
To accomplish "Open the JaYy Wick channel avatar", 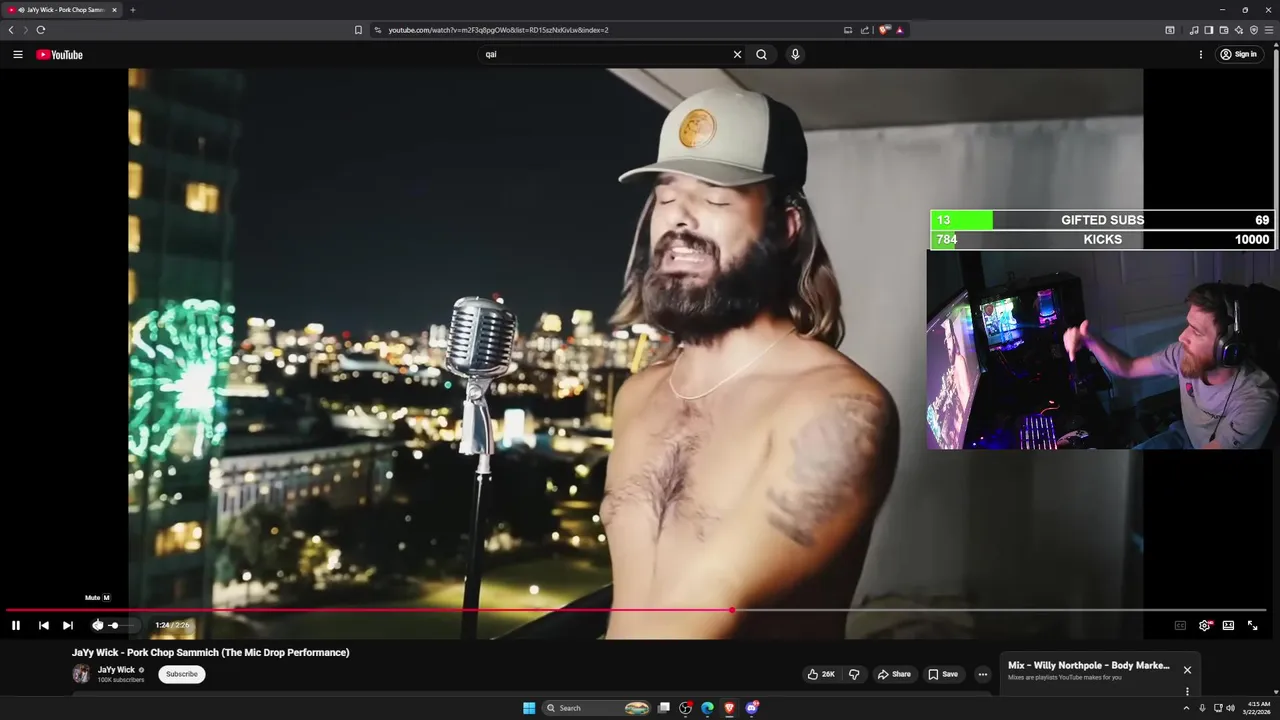I will click(81, 674).
